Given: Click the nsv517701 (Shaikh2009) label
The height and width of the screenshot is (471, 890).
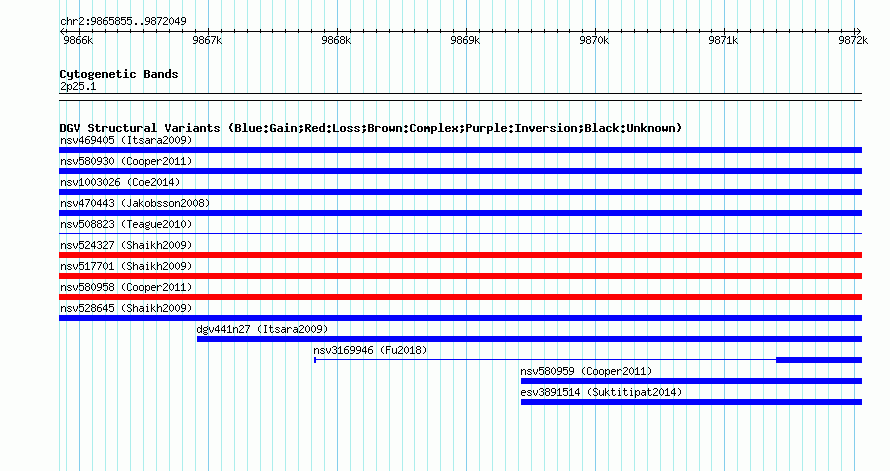Looking at the screenshot, I should click(126, 266).
